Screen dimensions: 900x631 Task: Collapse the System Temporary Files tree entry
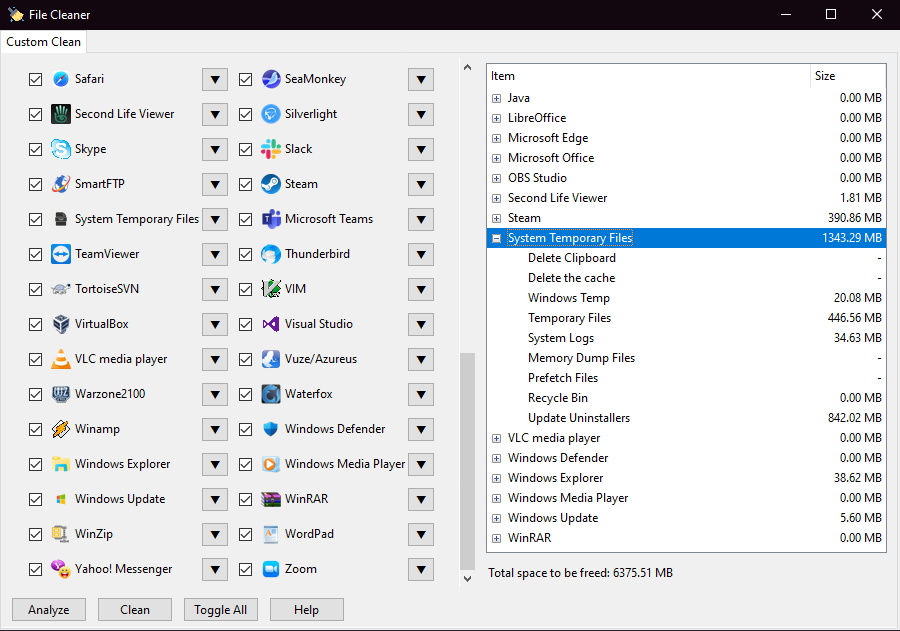coord(496,238)
